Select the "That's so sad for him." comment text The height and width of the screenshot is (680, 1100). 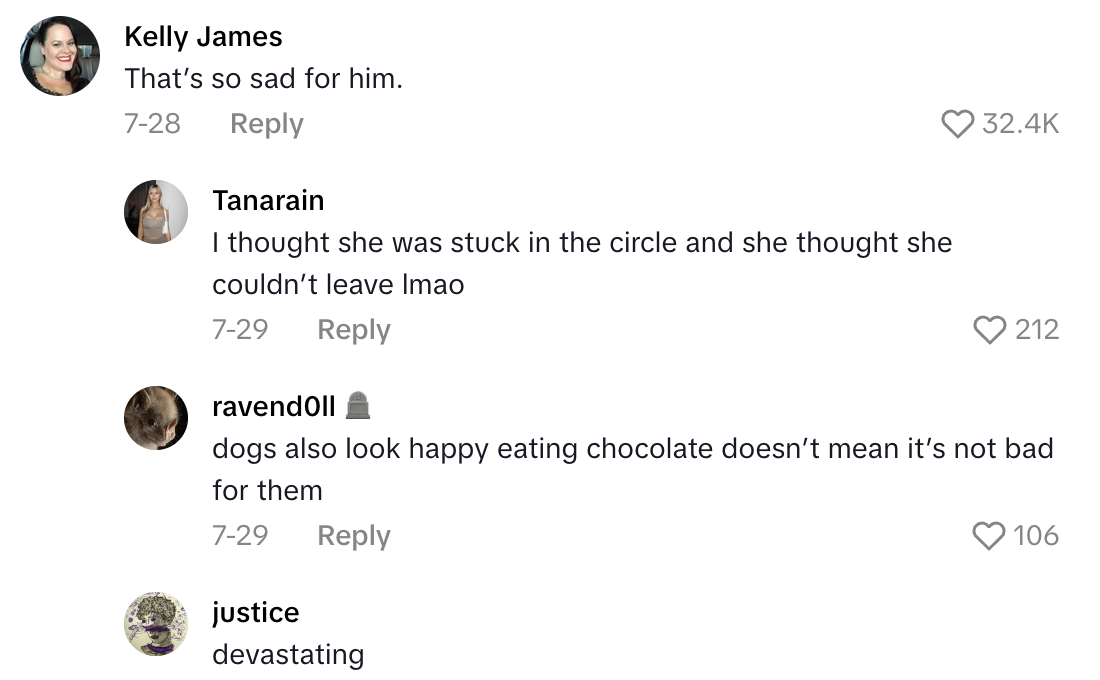[x=263, y=78]
